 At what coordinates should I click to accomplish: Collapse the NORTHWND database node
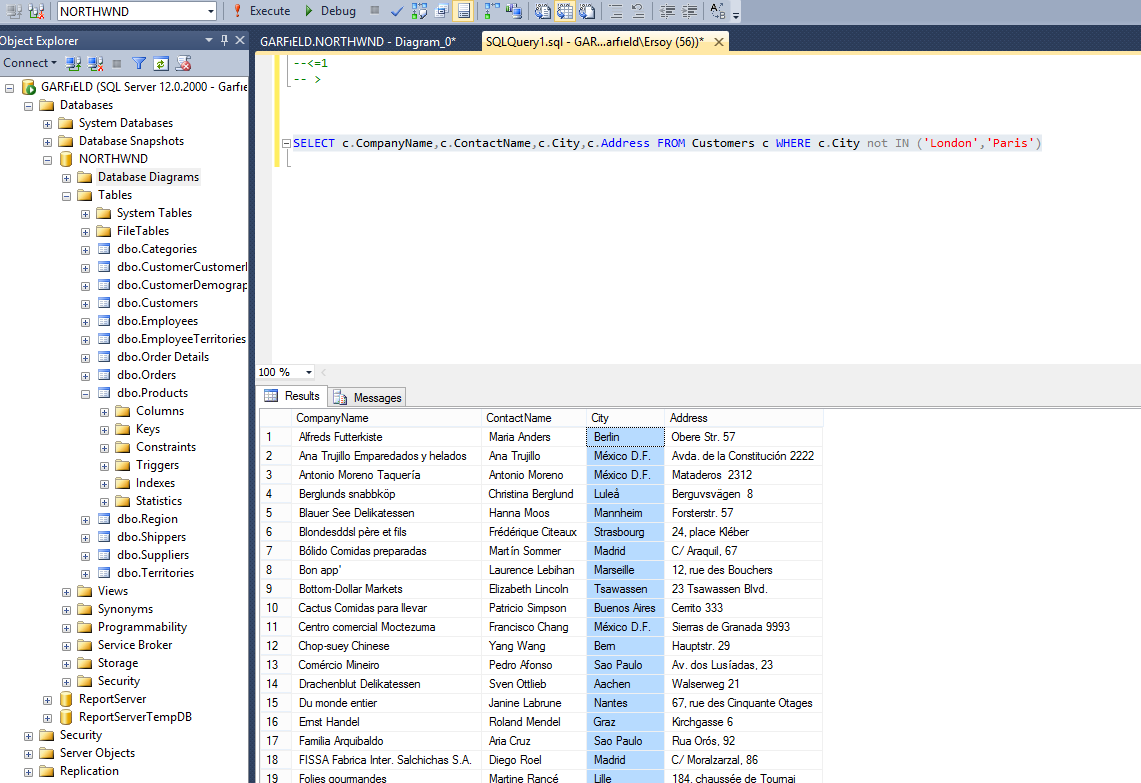point(47,160)
